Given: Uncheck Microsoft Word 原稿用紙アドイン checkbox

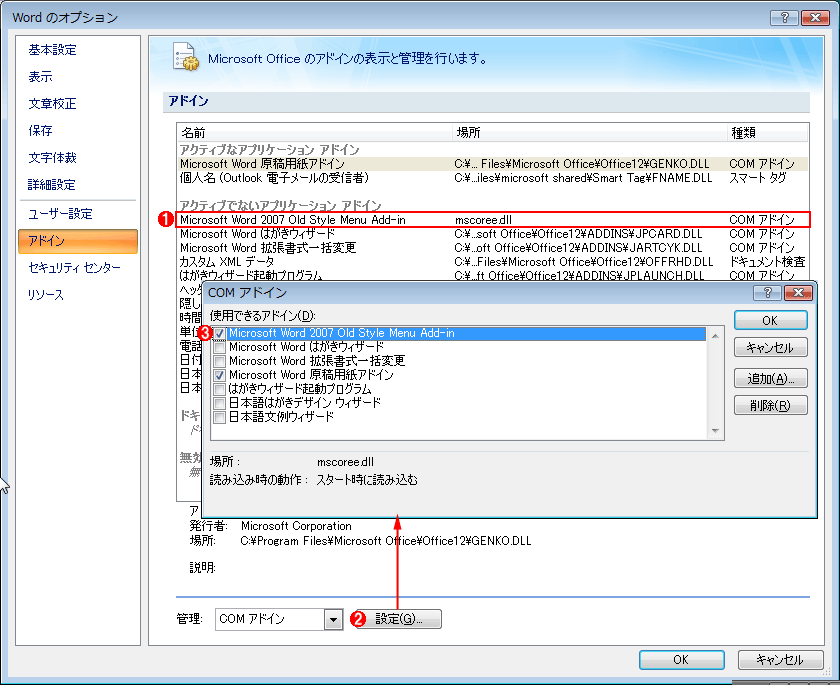Looking at the screenshot, I should (219, 375).
